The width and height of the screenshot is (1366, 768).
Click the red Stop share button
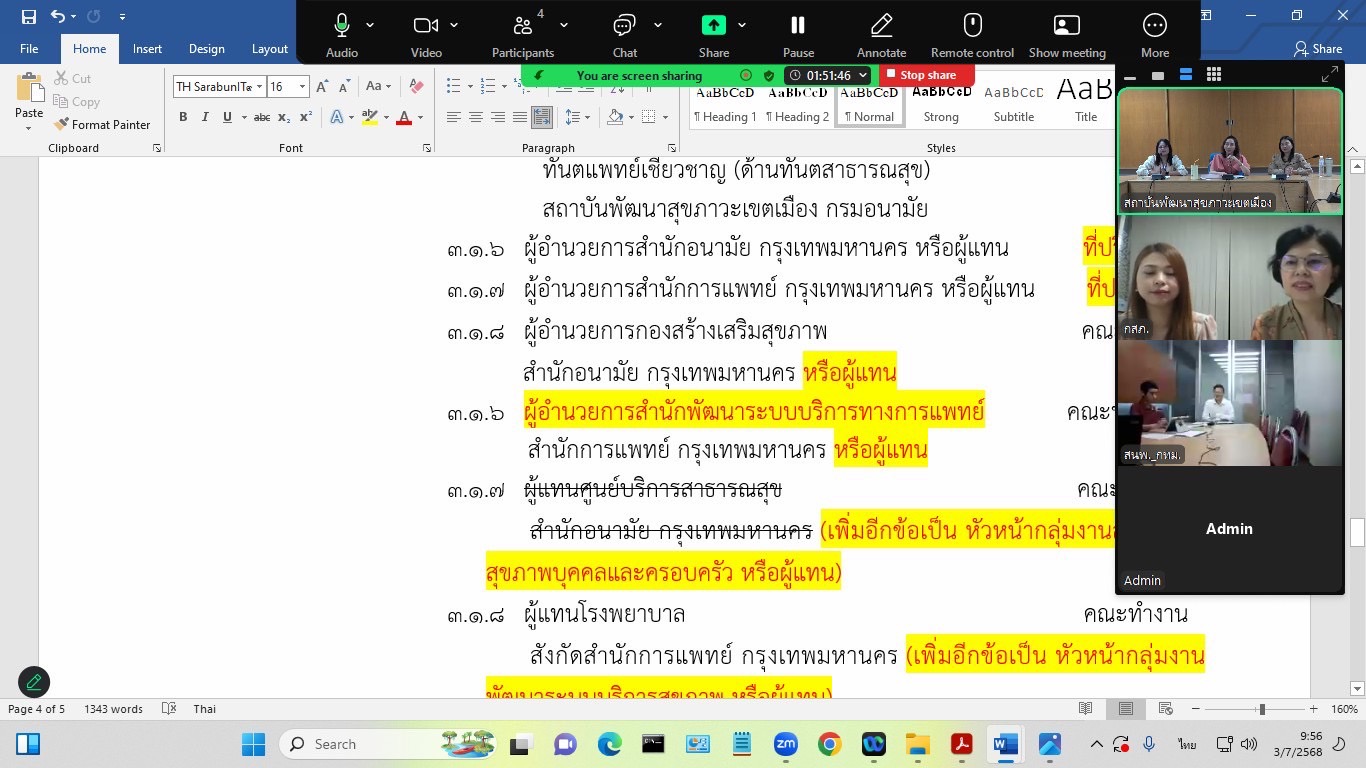927,75
